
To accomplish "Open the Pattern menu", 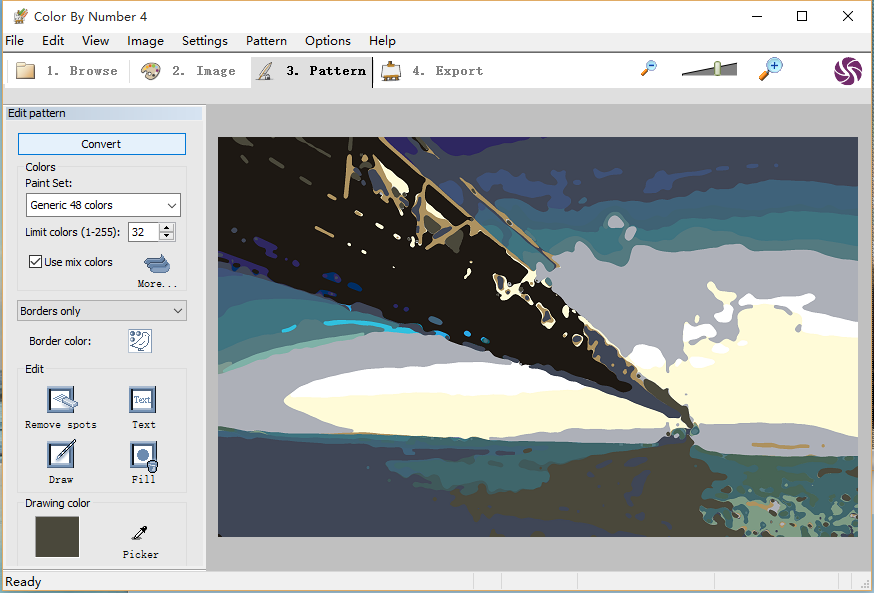I will coord(266,41).
